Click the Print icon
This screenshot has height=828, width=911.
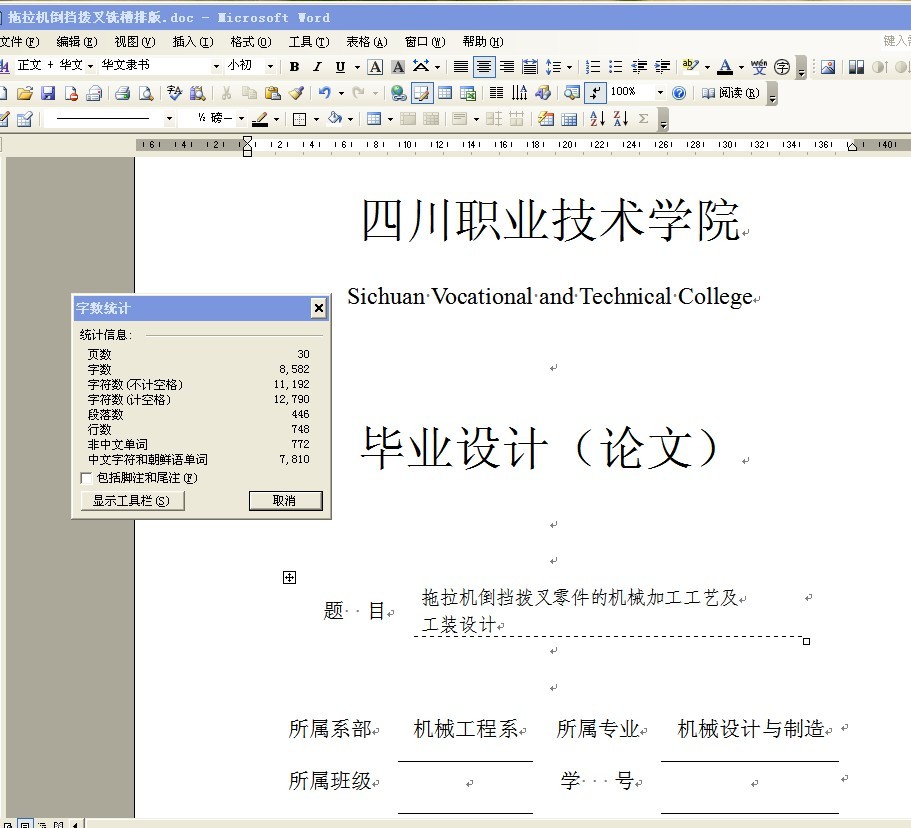[122, 93]
